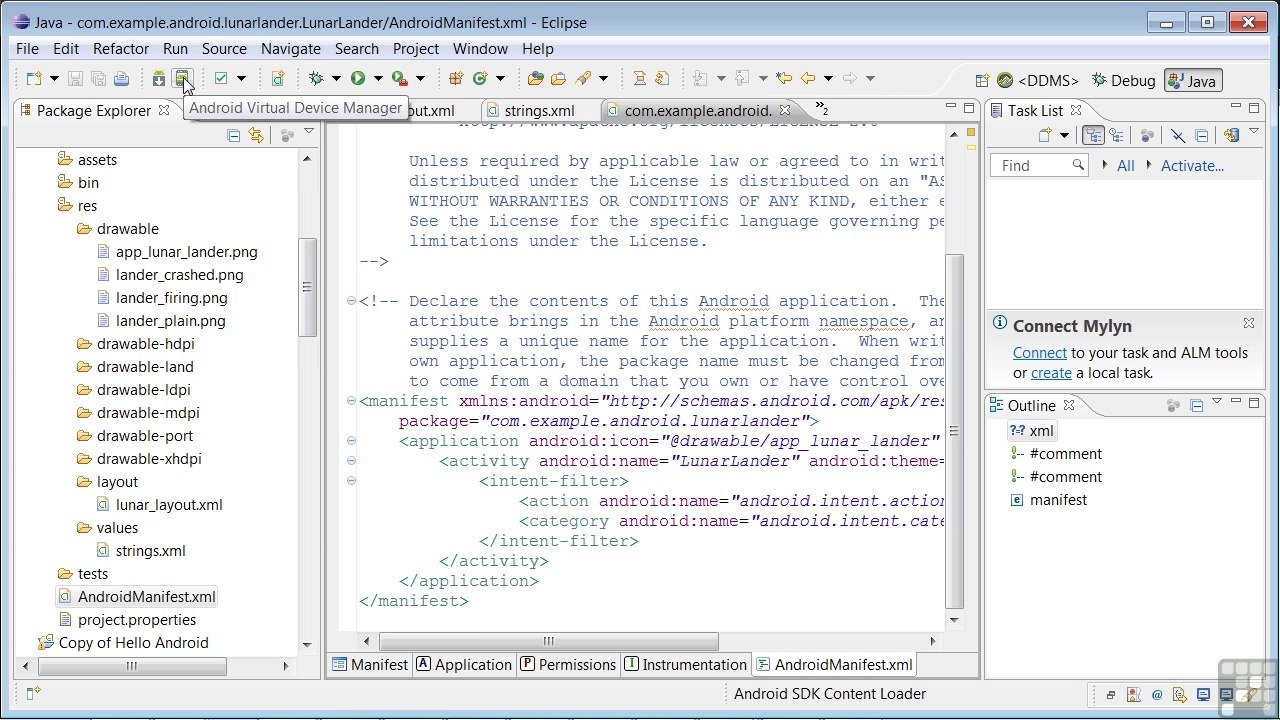Toggle Scheduled view in Task List
Viewport: 1280px width, 720px height.
1115,135
